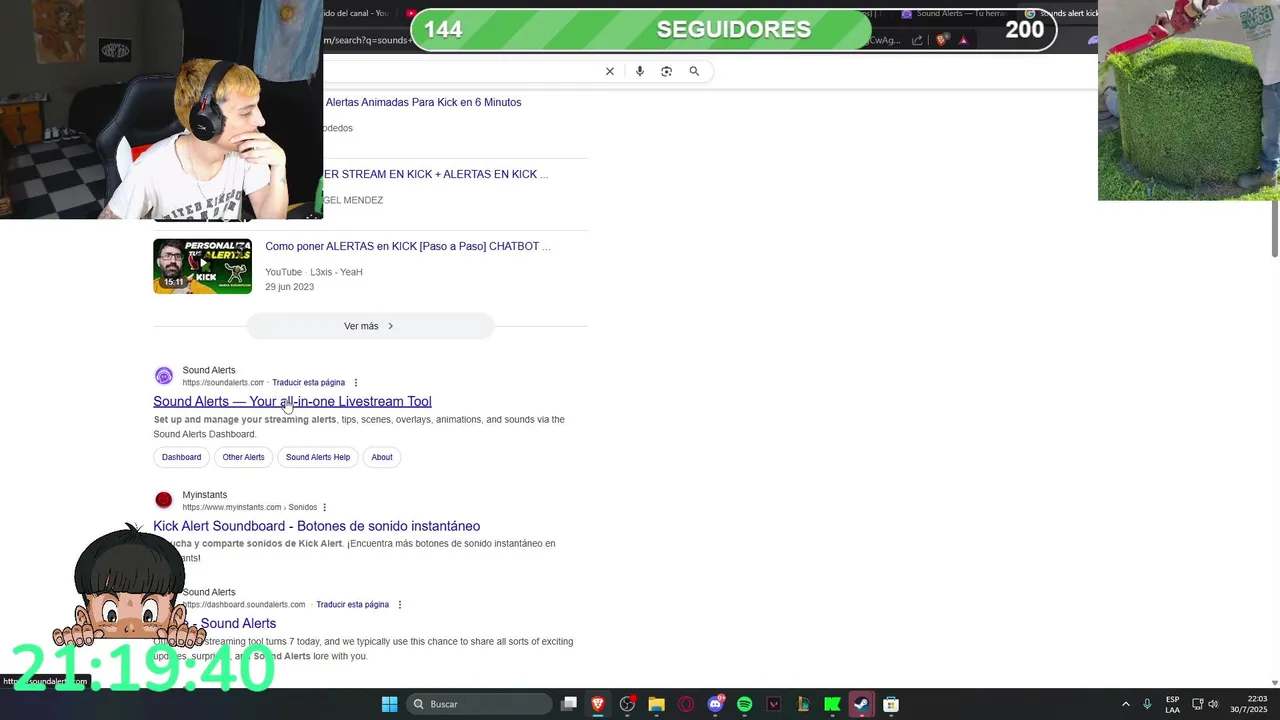Image resolution: width=1280 pixels, height=720 pixels.
Task: Open Spotify from the taskbar
Action: click(x=744, y=704)
